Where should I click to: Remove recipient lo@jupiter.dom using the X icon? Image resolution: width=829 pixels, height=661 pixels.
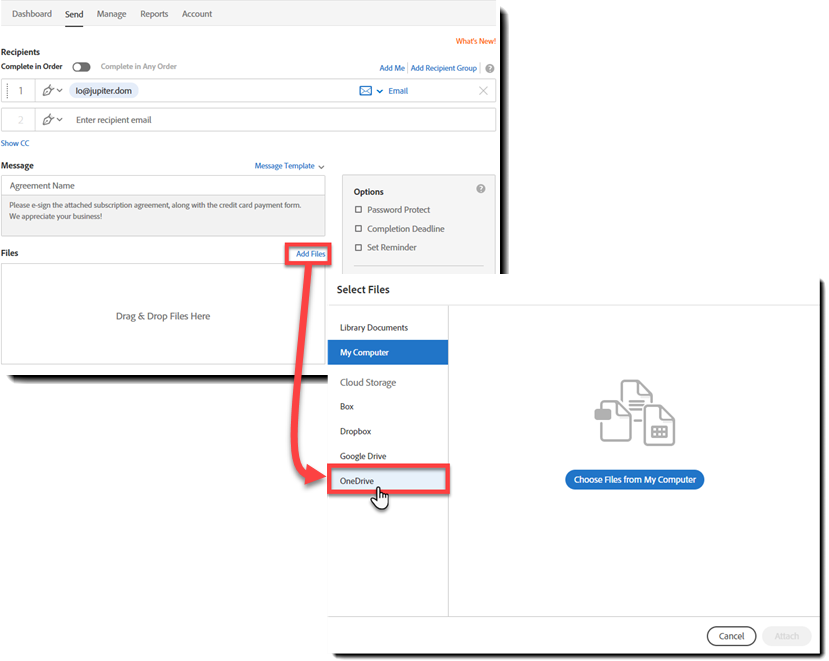tap(483, 91)
